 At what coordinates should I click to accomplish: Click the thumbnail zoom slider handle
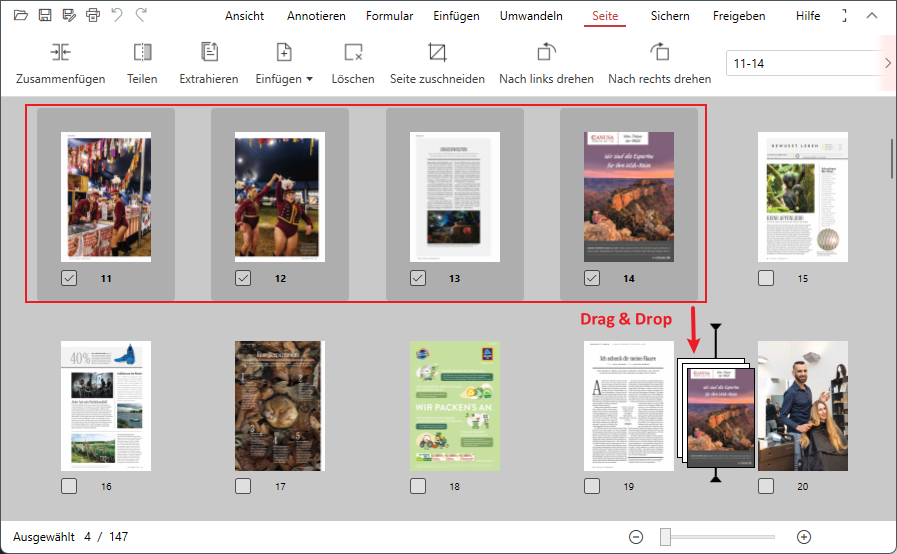pyautogui.click(x=665, y=537)
